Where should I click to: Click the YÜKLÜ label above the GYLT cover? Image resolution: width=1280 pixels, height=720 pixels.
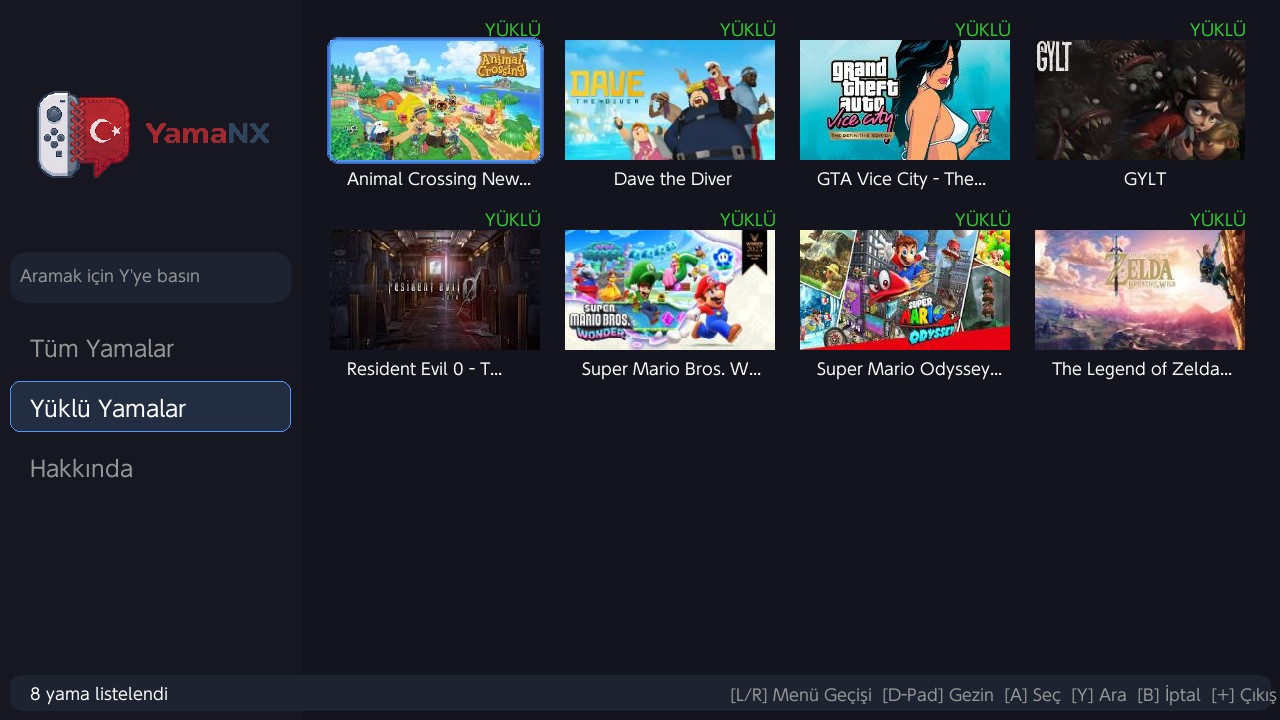click(1217, 29)
